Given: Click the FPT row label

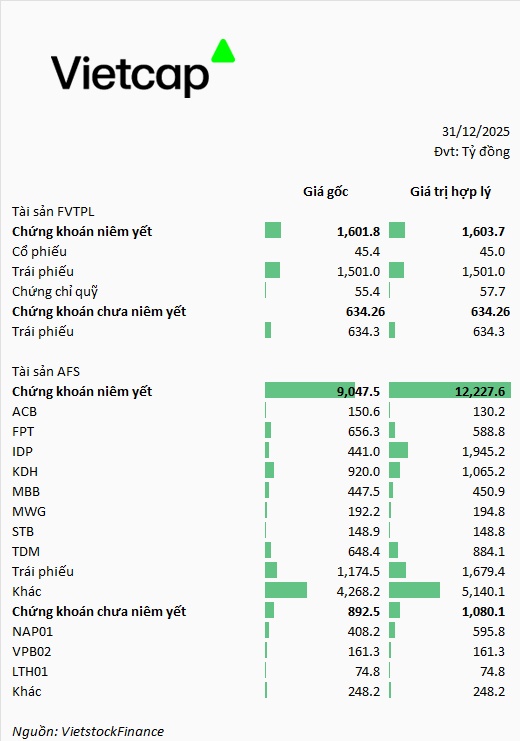Looking at the screenshot, I should tap(23, 431).
